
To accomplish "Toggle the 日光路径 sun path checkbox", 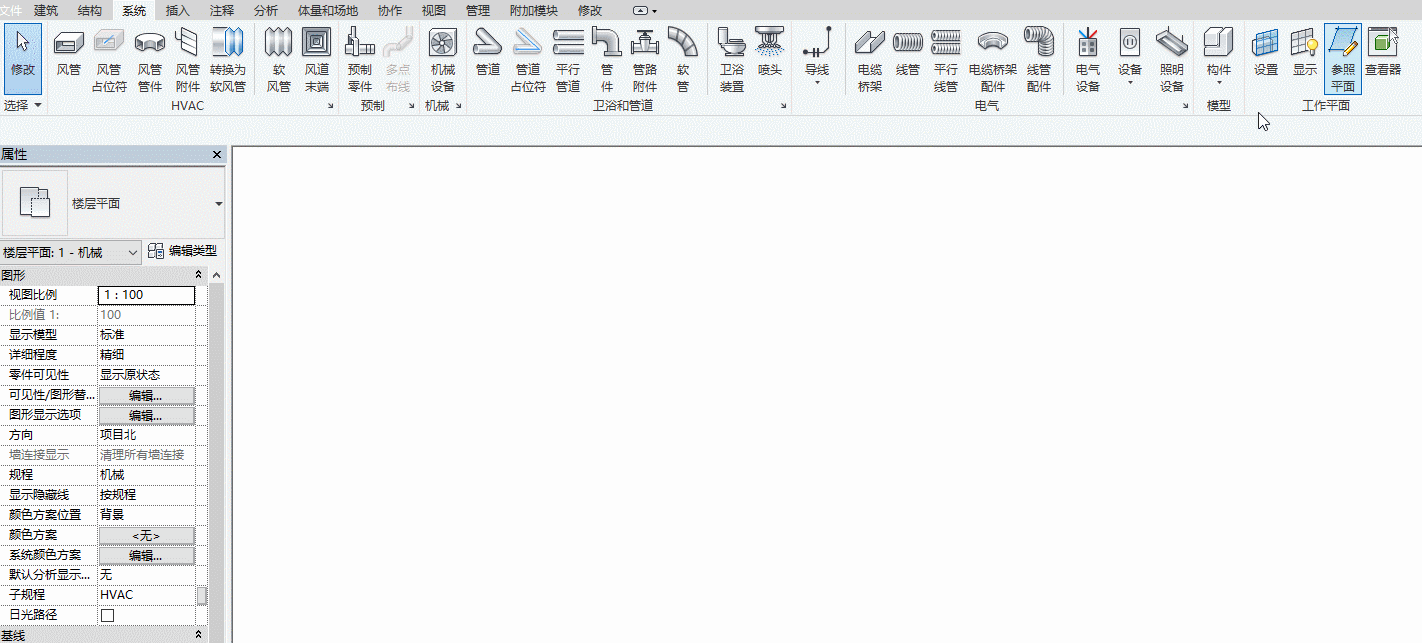I will coord(107,615).
